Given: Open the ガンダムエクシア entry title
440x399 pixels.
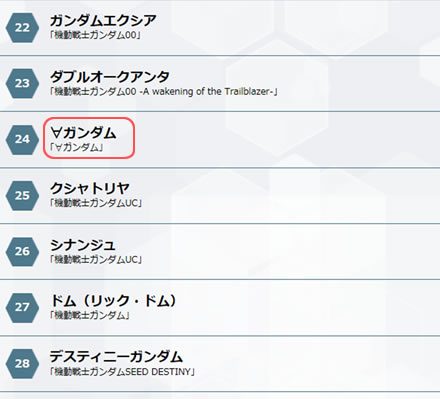Looking at the screenshot, I should tap(103, 21).
